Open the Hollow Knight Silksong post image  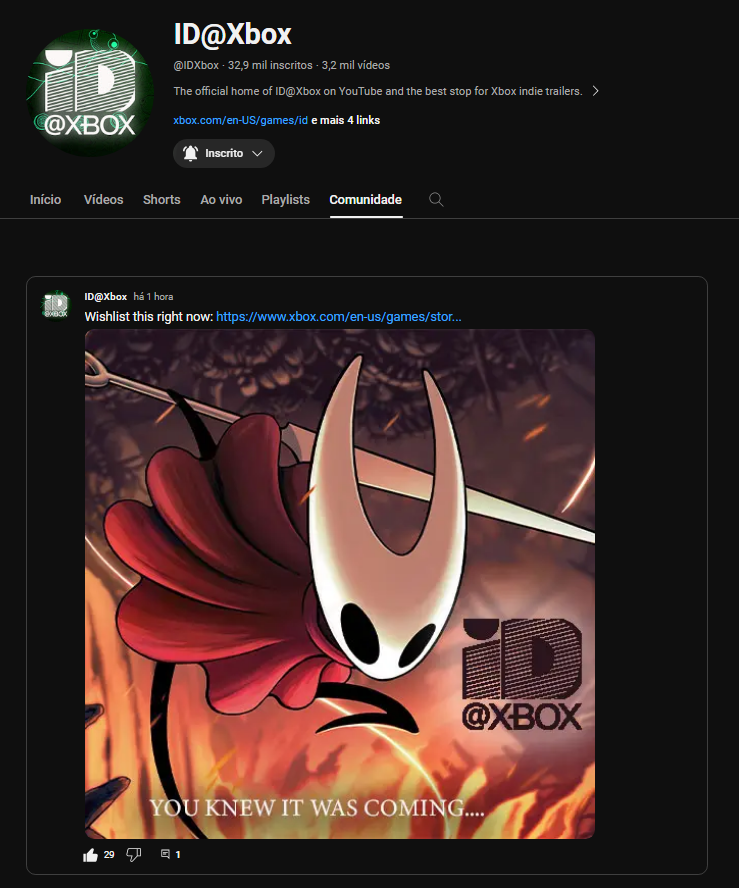(340, 584)
